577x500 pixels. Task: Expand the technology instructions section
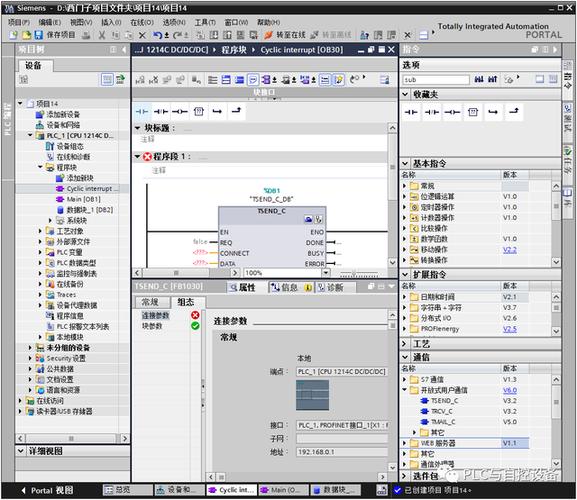[404, 344]
